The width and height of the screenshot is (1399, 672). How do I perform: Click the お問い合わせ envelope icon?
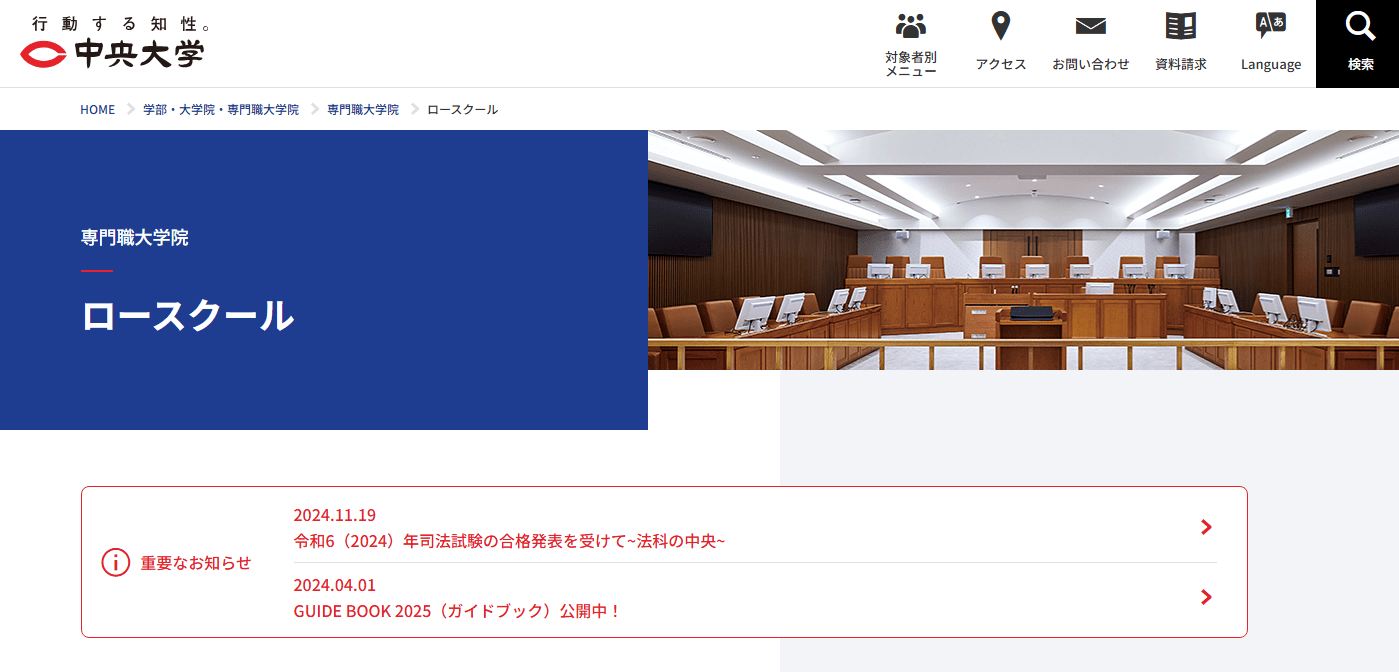pyautogui.click(x=1090, y=27)
